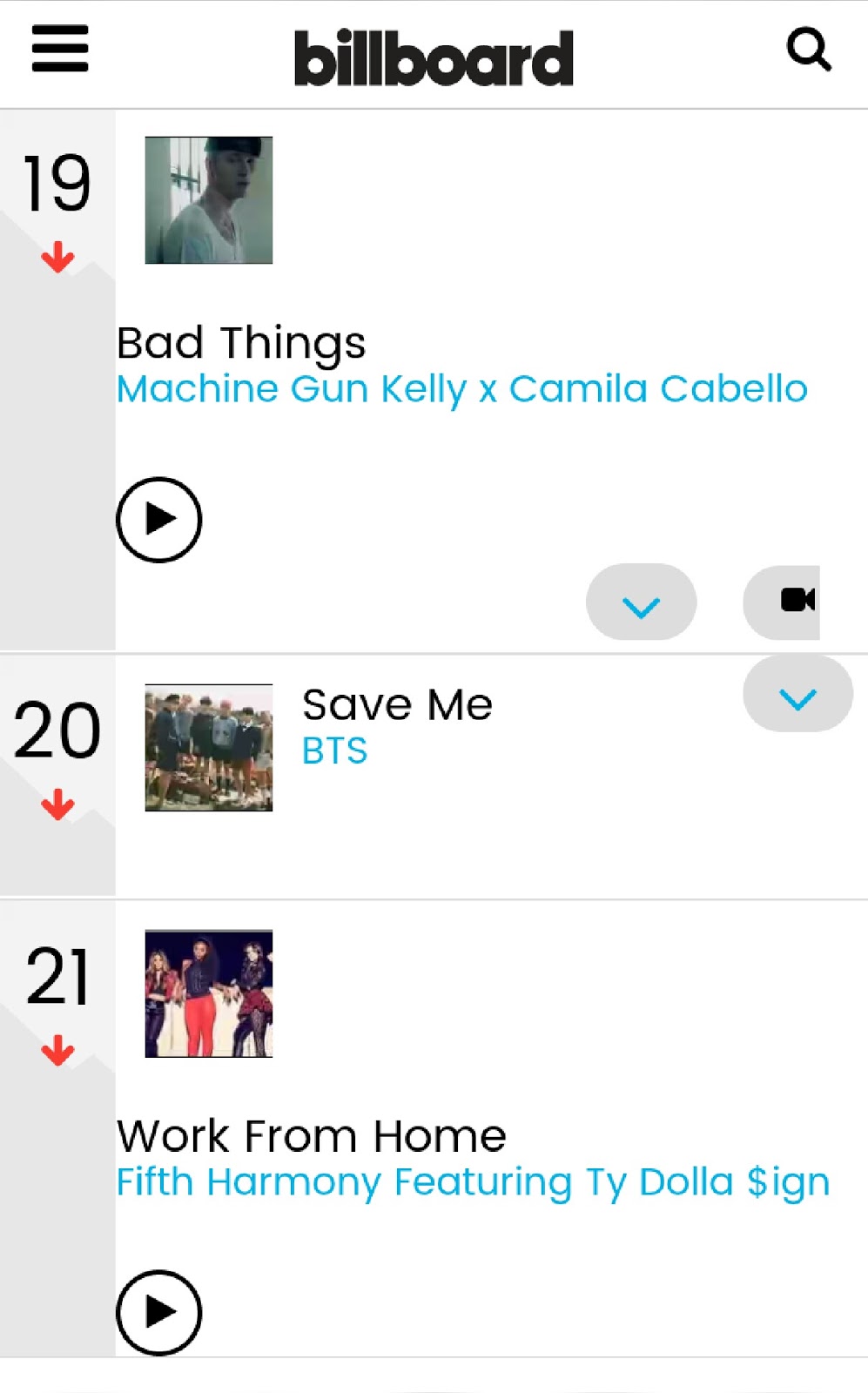Open the BTS artist link
The height and width of the screenshot is (1393, 868).
[334, 751]
